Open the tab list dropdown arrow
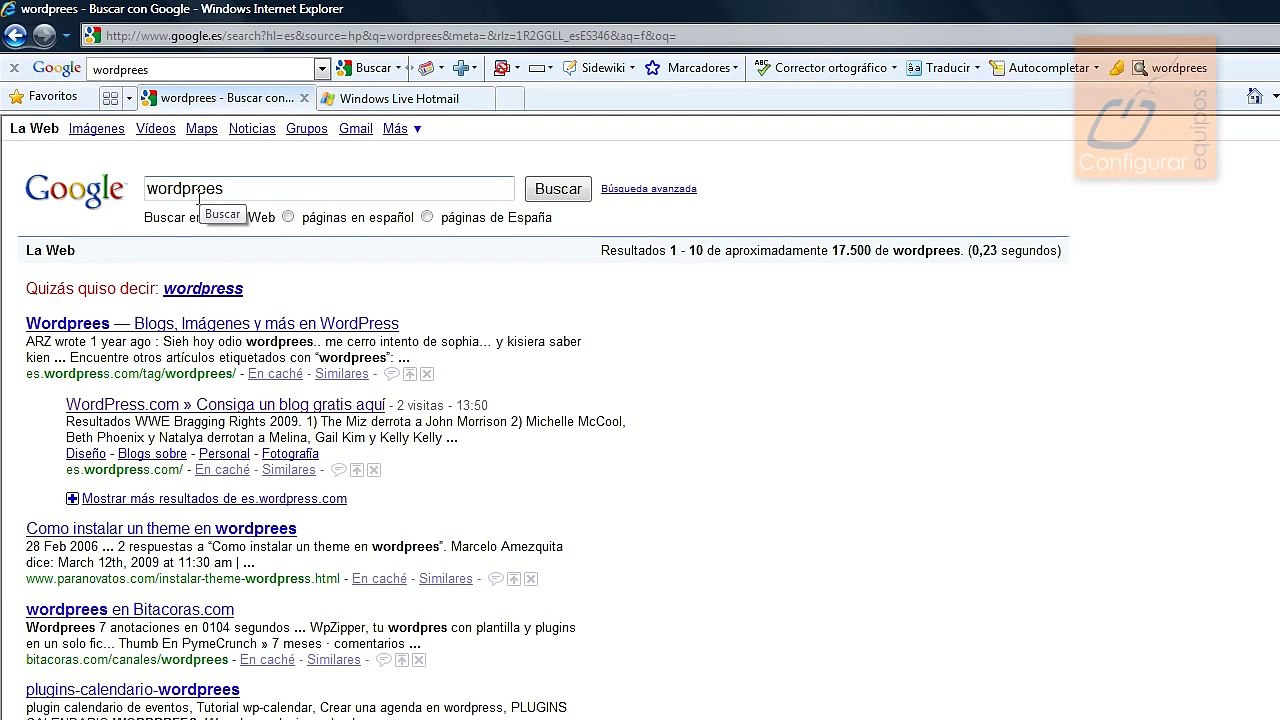Viewport: 1280px width, 720px height. (x=128, y=98)
